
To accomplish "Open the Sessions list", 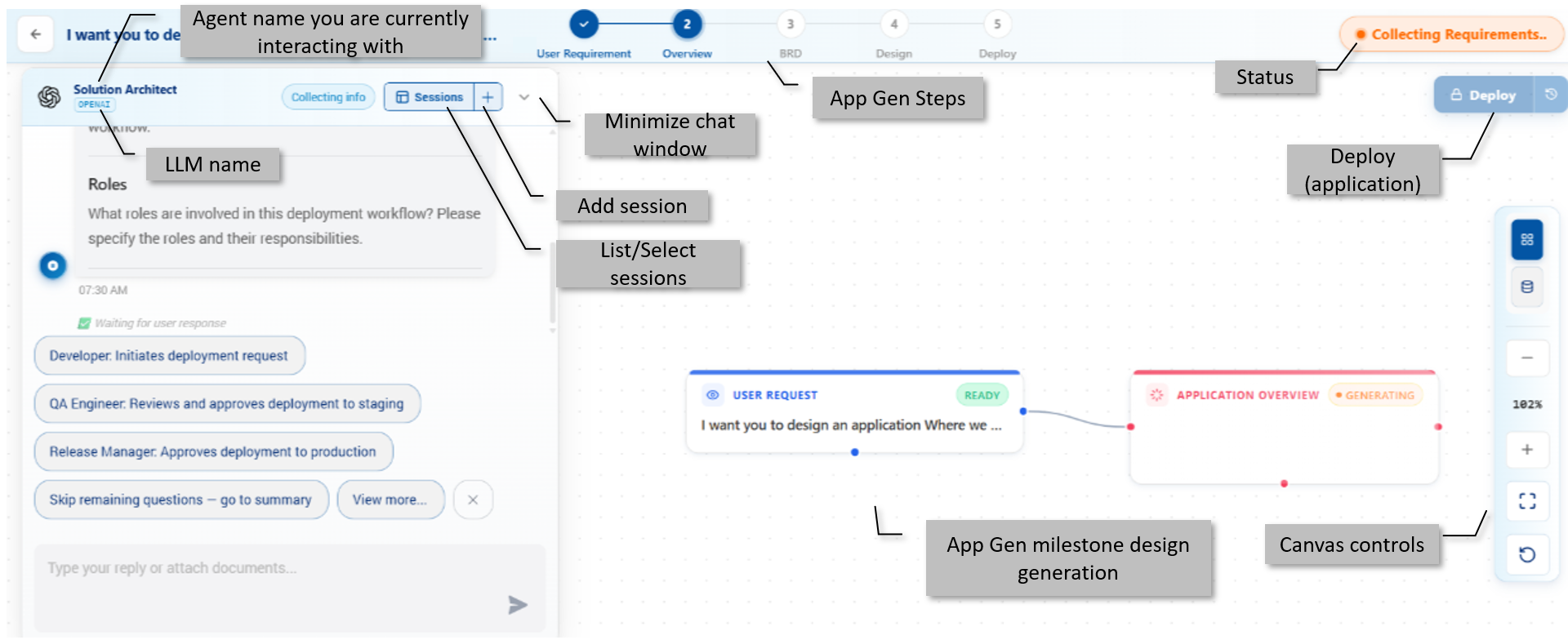I will point(430,97).
